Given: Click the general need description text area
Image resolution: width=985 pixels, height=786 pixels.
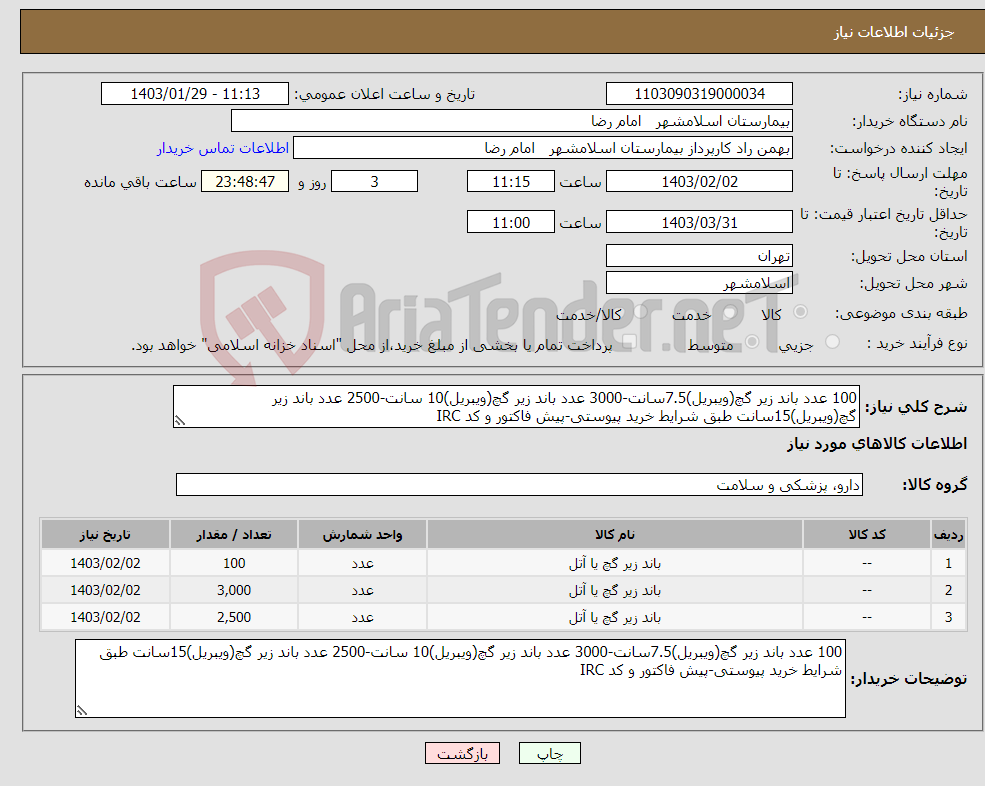Looking at the screenshot, I should (x=516, y=407).
